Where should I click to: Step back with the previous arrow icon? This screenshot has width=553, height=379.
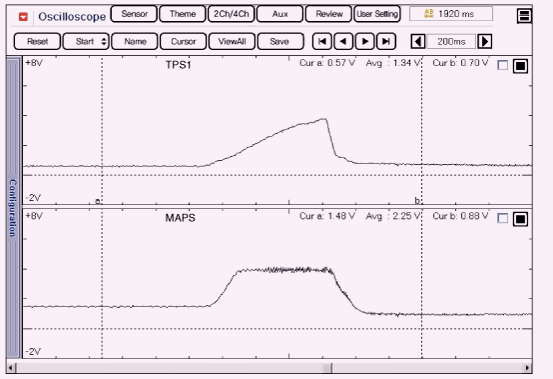pos(343,42)
